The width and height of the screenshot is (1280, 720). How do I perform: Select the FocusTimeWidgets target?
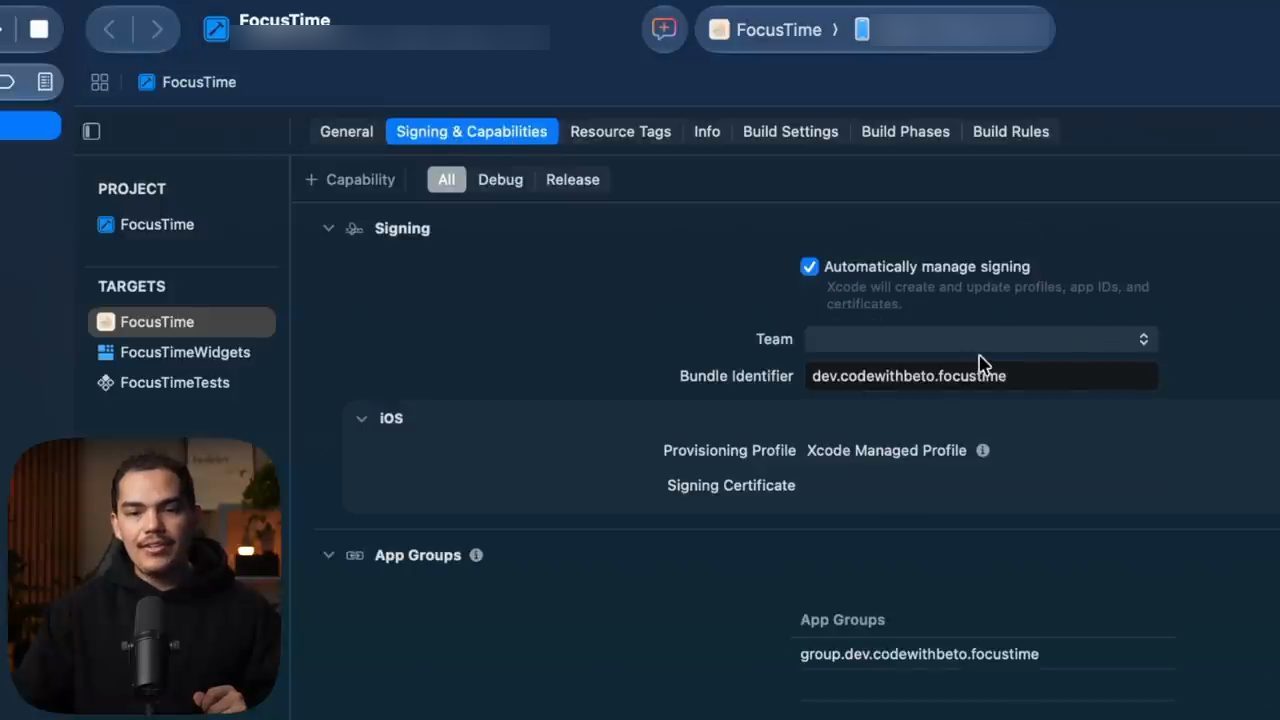click(x=173, y=352)
